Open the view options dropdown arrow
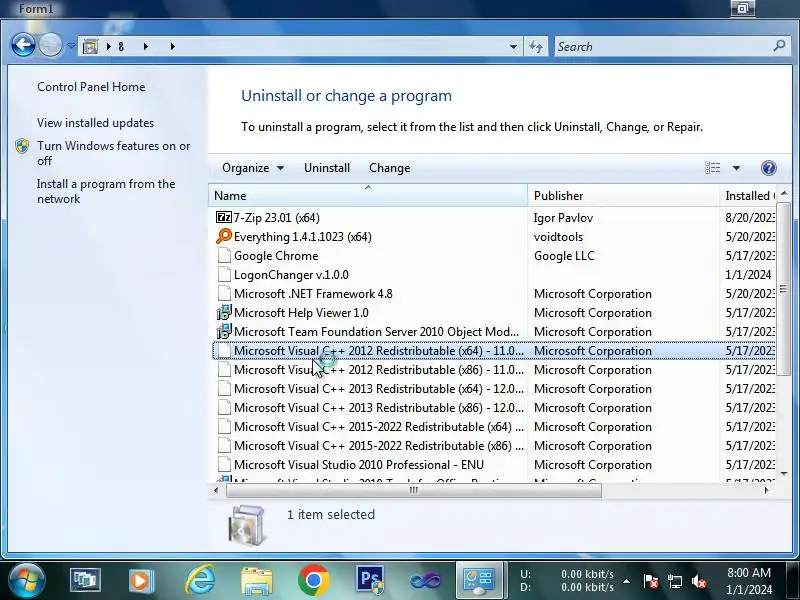 coord(736,168)
